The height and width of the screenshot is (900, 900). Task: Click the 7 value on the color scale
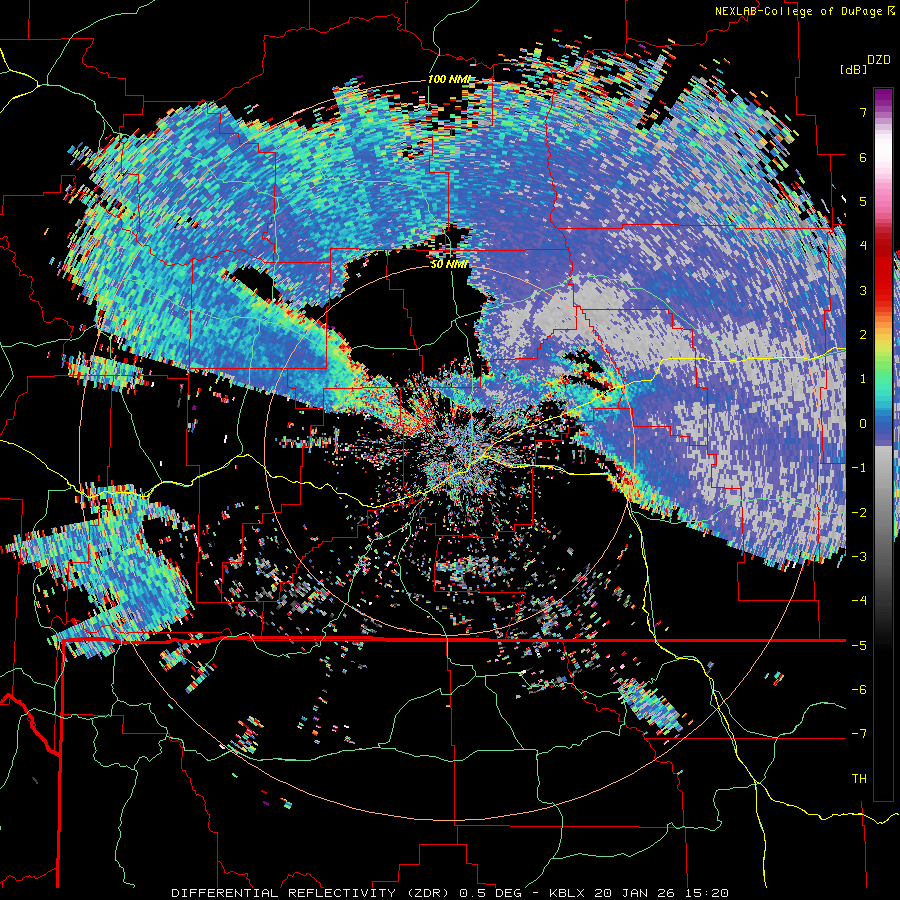(x=863, y=112)
